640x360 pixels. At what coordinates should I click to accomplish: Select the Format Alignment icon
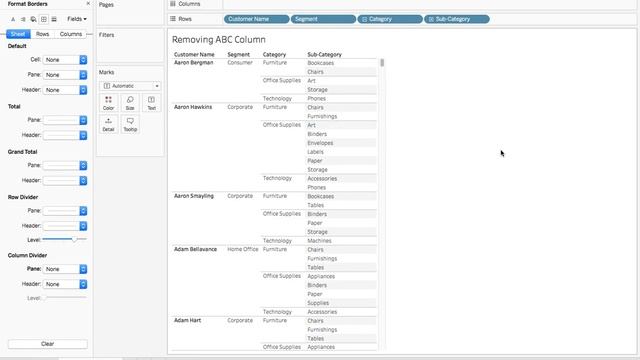point(23,19)
